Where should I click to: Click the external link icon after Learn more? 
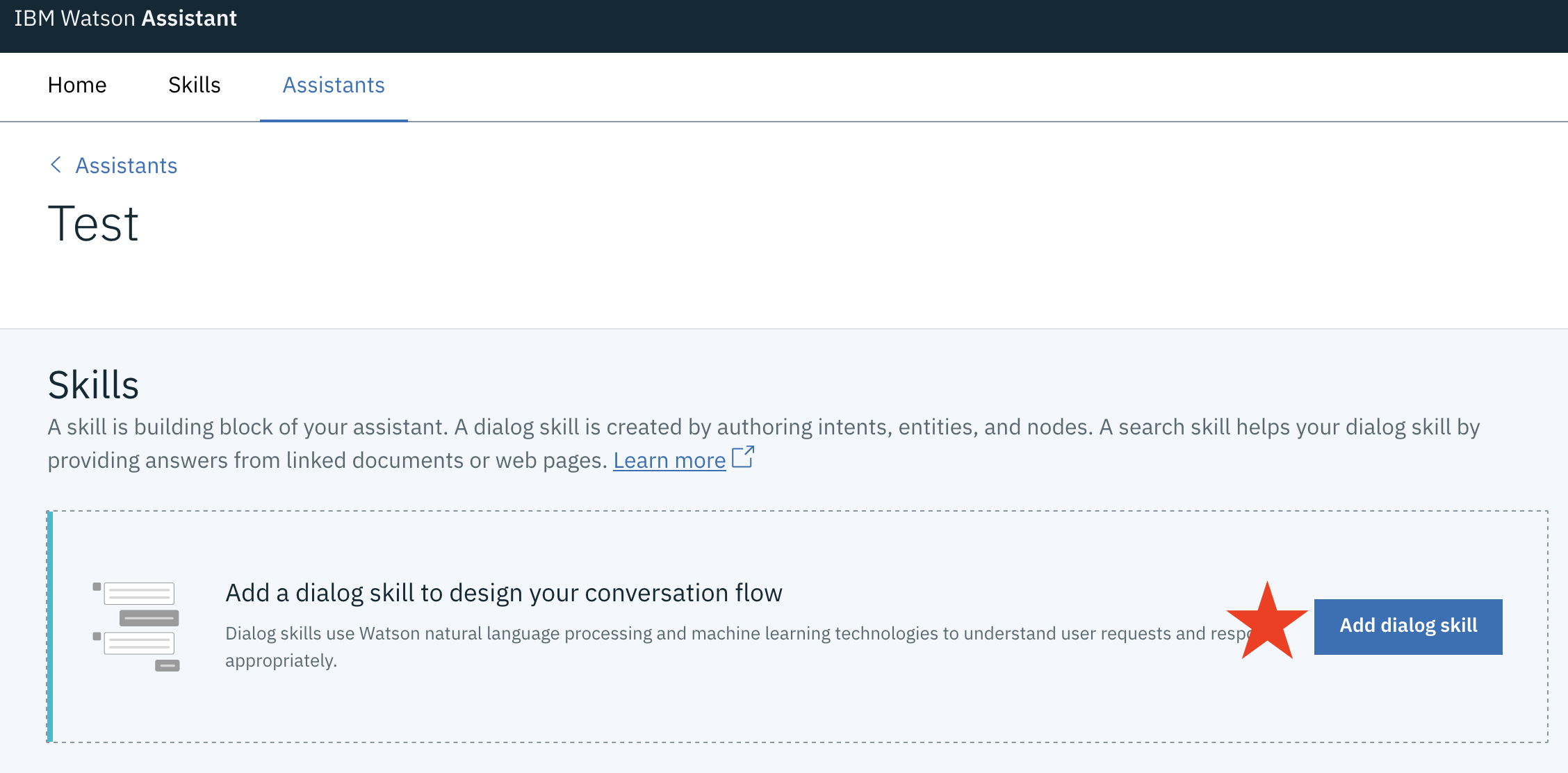(x=743, y=457)
